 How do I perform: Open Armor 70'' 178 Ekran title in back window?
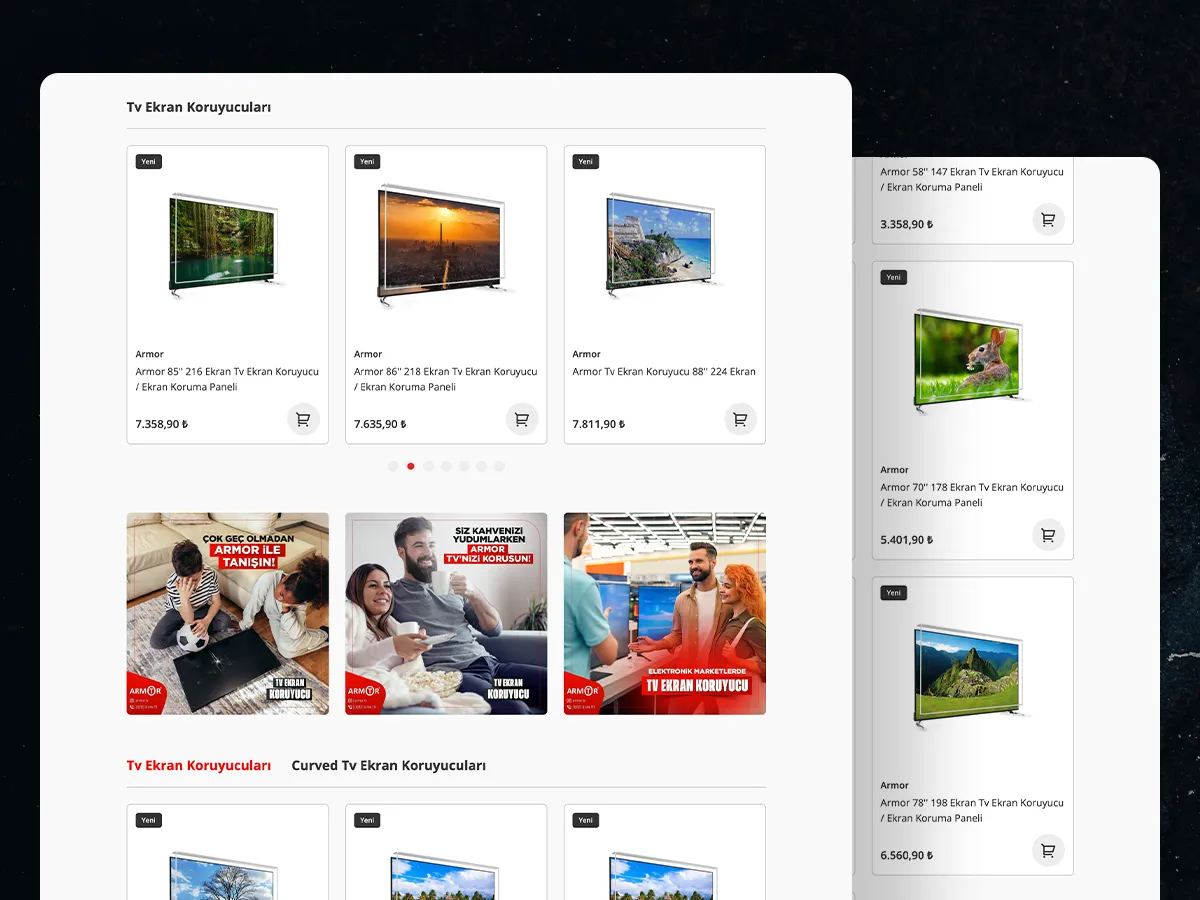[972, 495]
